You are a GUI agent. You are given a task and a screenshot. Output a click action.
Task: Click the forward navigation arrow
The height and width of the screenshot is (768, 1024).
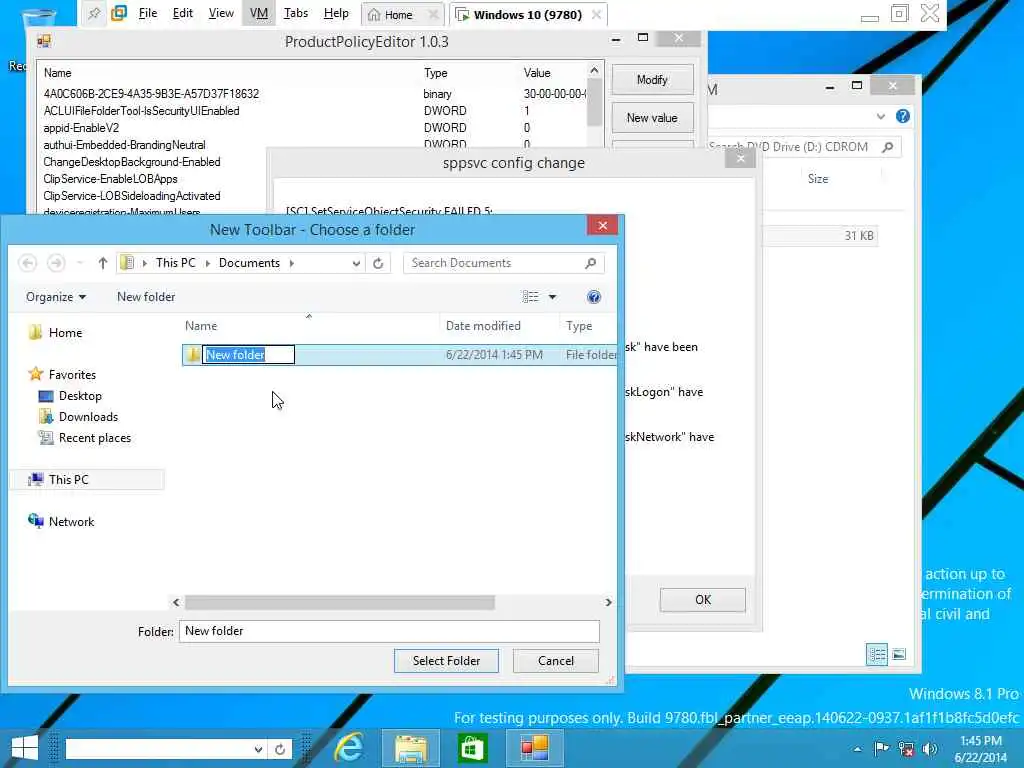56,263
